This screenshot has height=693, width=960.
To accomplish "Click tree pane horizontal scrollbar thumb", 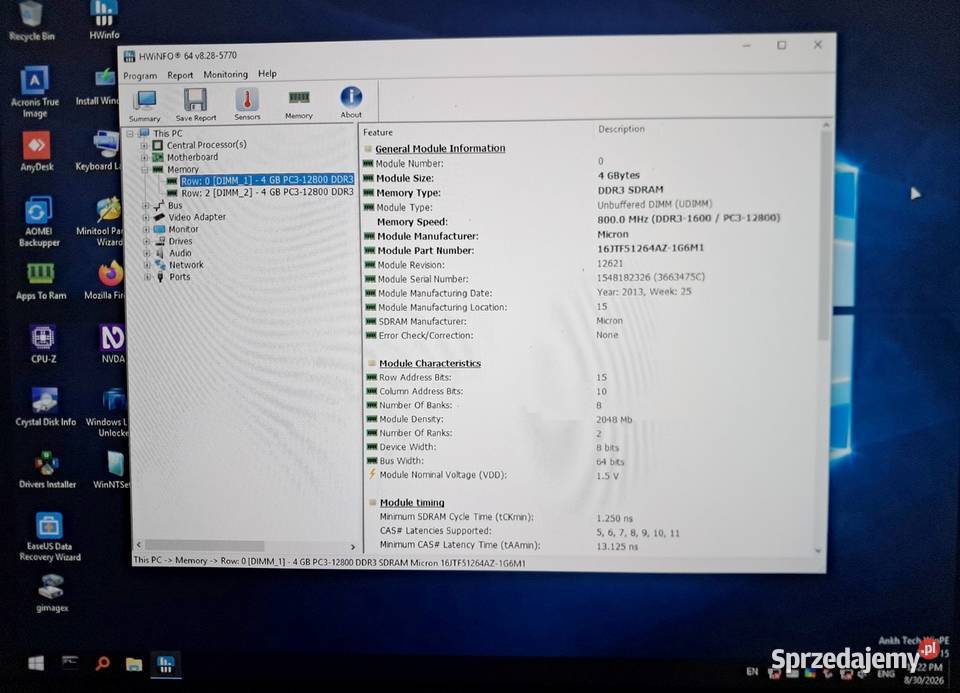I will pyautogui.click(x=204, y=545).
